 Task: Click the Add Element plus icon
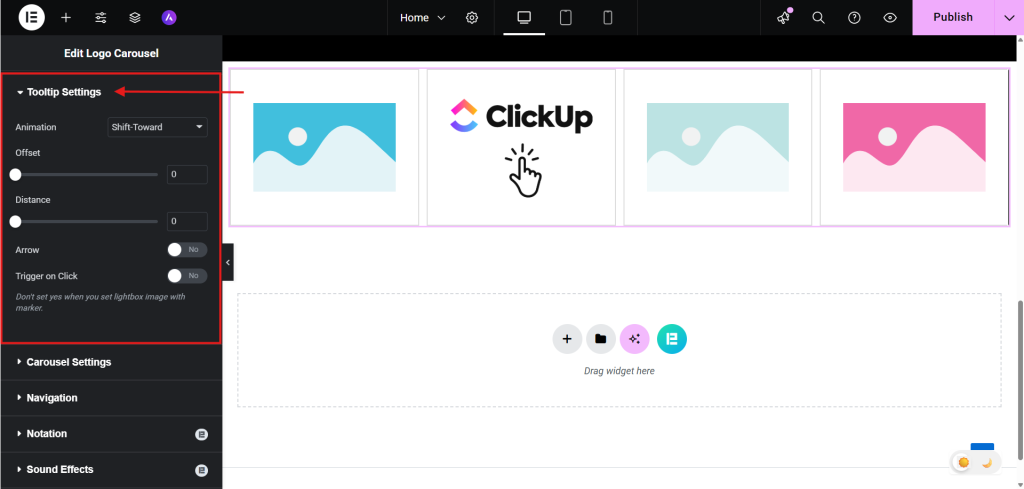pyautogui.click(x=66, y=18)
